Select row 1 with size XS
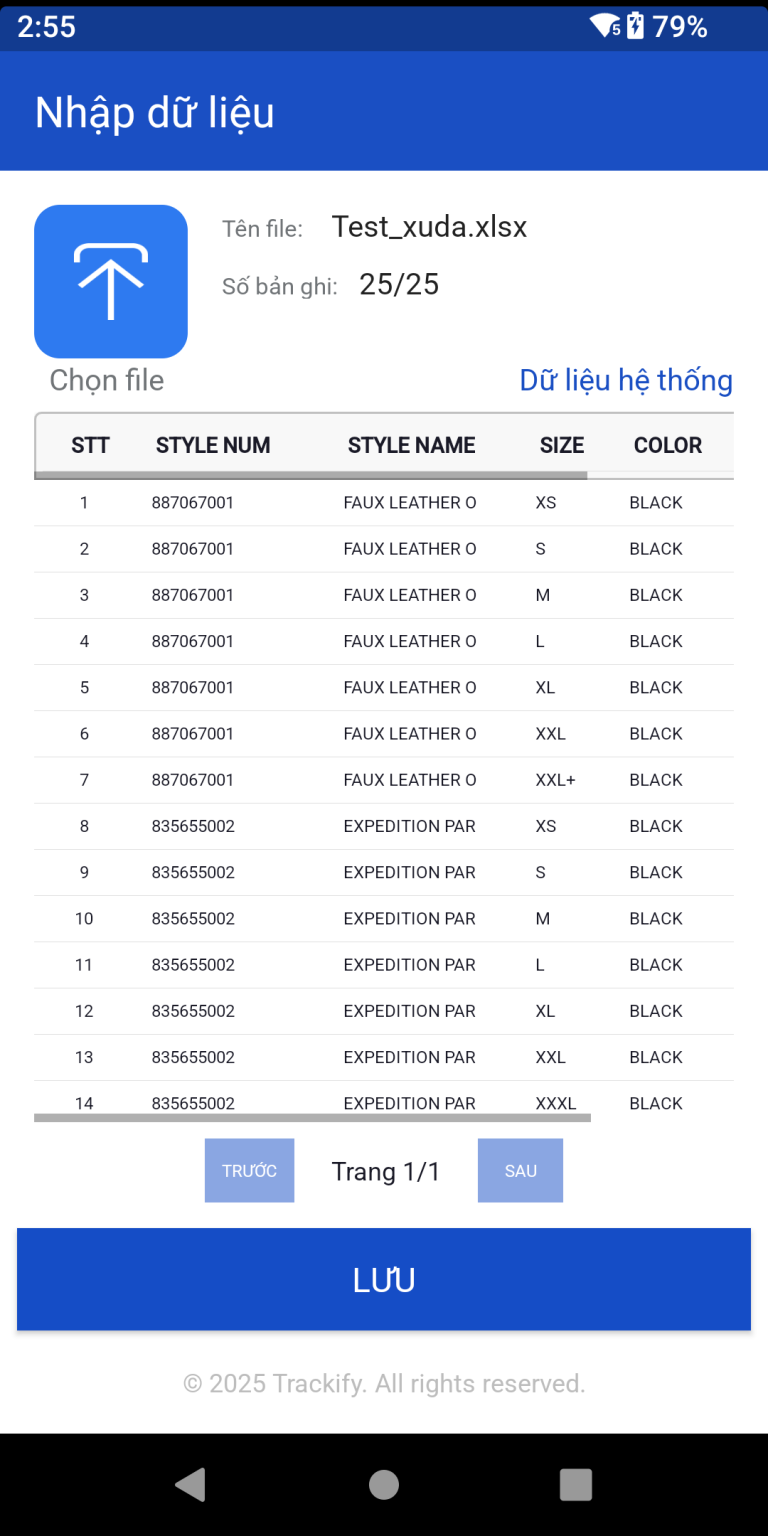The image size is (768, 1536). 384,502
